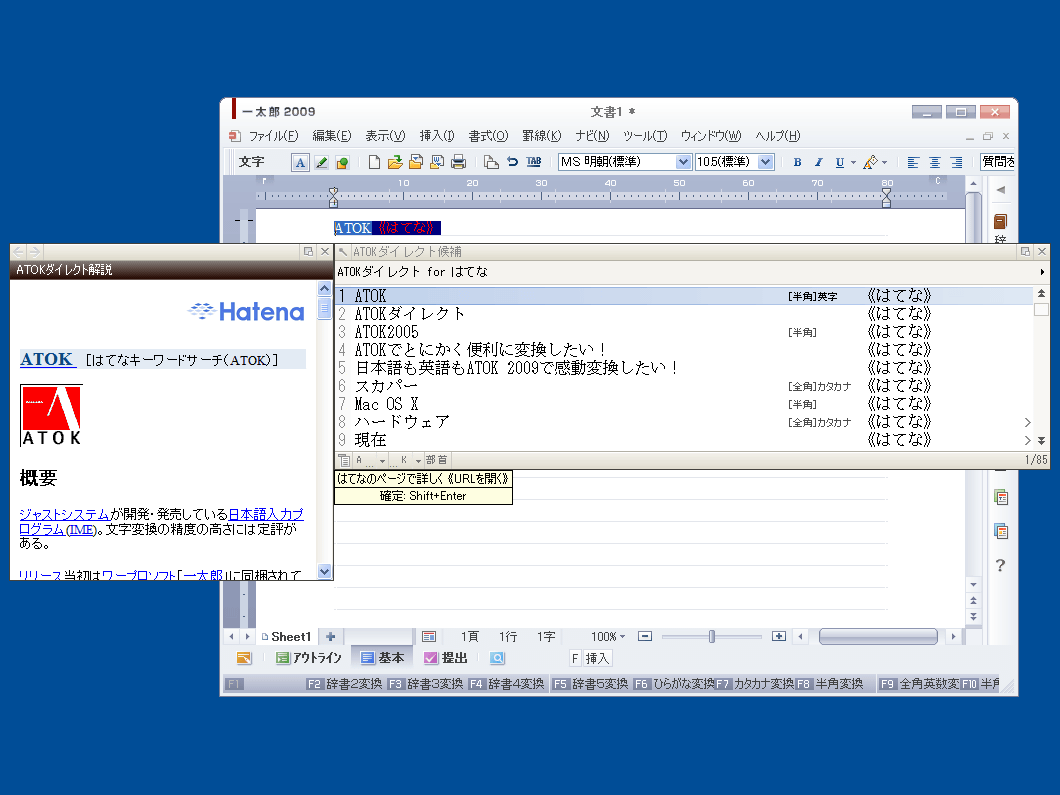Image resolution: width=1060 pixels, height=795 pixels.
Task: Open the MS 明朝 font dropdown
Action: click(x=683, y=162)
